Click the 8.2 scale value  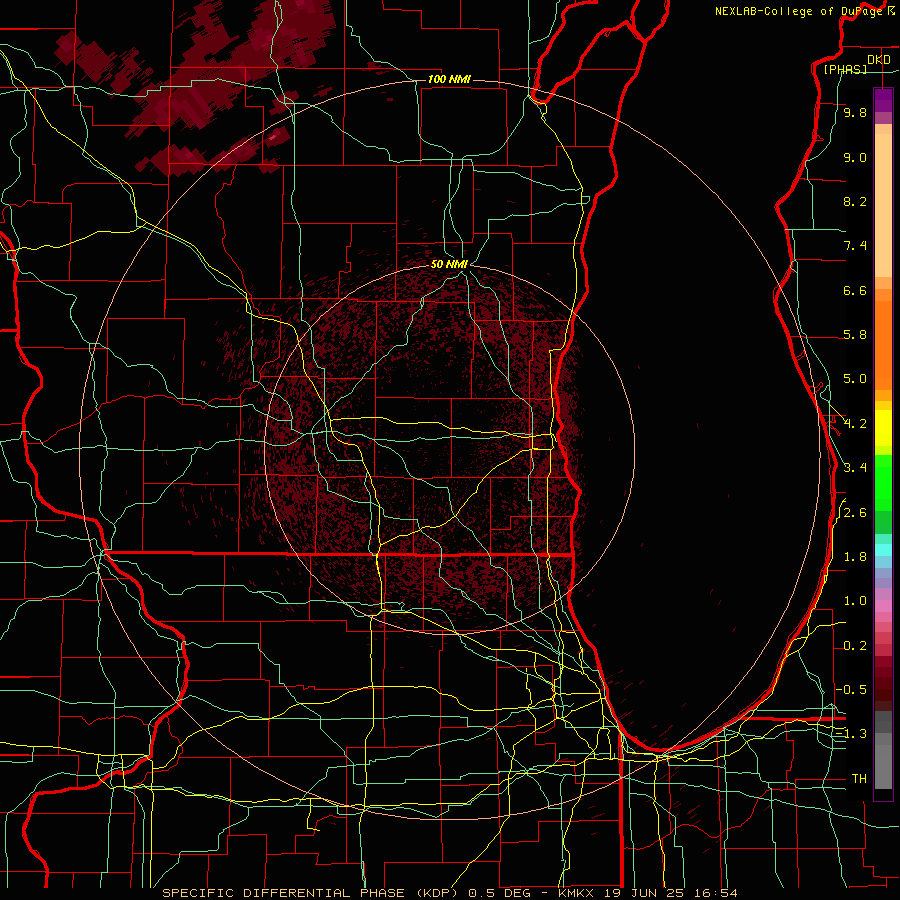point(855,202)
